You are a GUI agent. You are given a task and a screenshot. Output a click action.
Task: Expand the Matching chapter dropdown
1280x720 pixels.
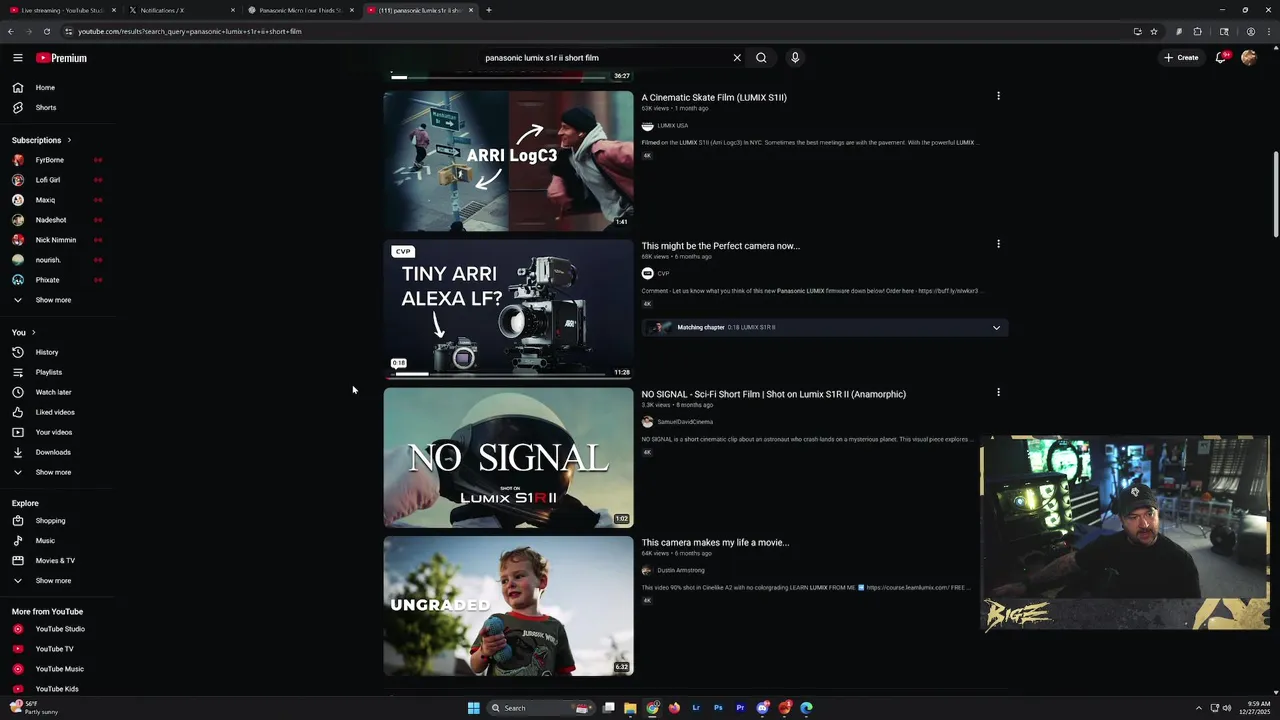tap(996, 328)
